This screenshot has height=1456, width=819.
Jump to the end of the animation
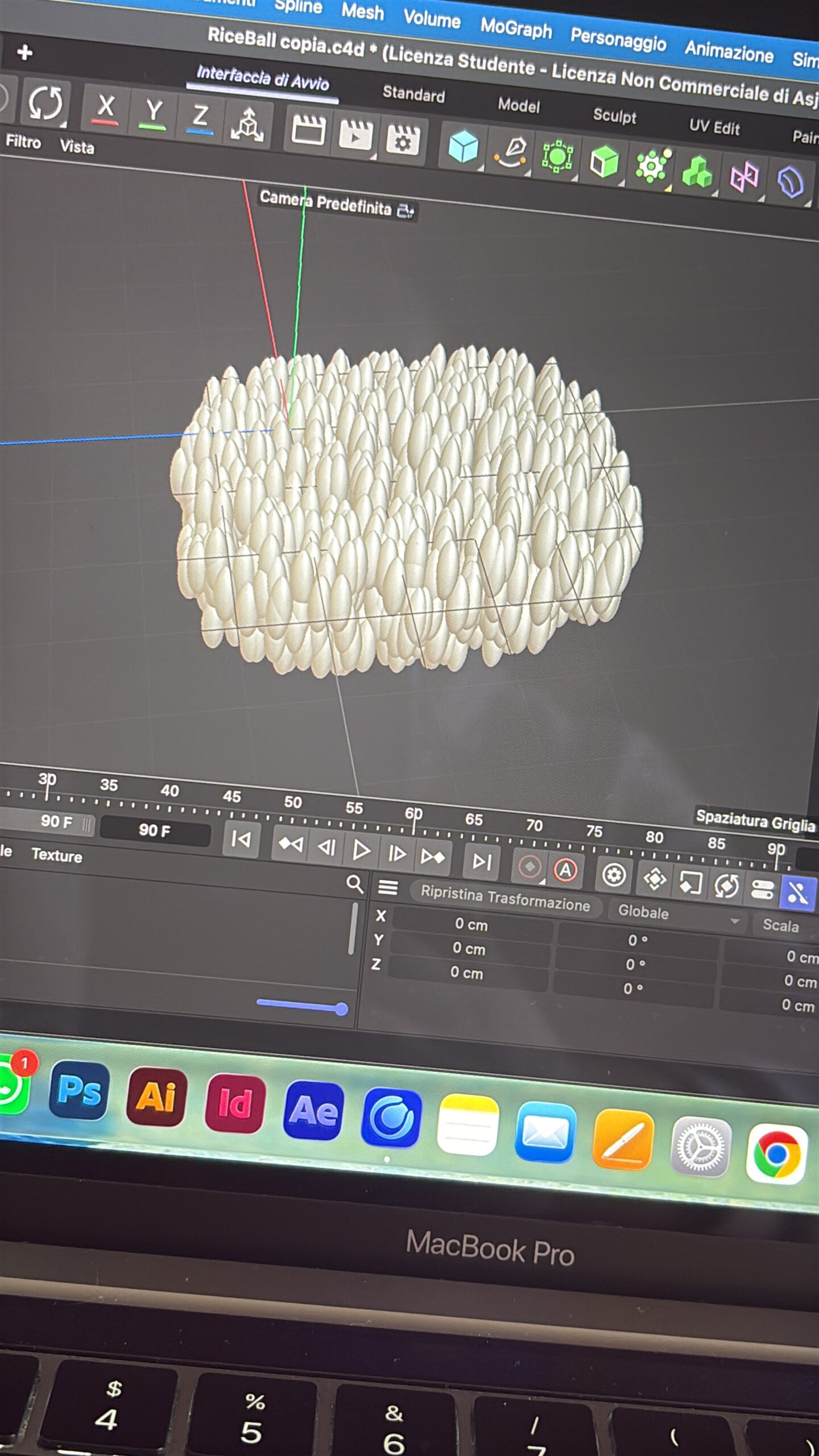tap(481, 862)
